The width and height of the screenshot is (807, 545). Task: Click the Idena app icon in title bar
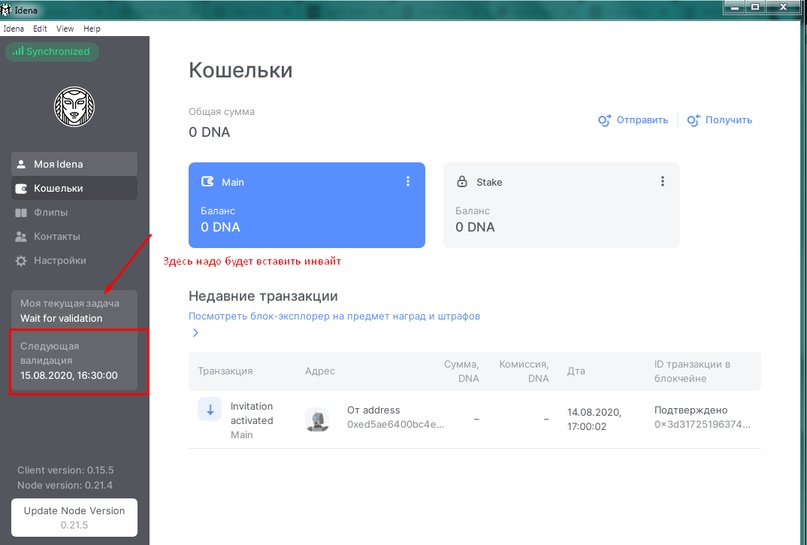[6, 10]
